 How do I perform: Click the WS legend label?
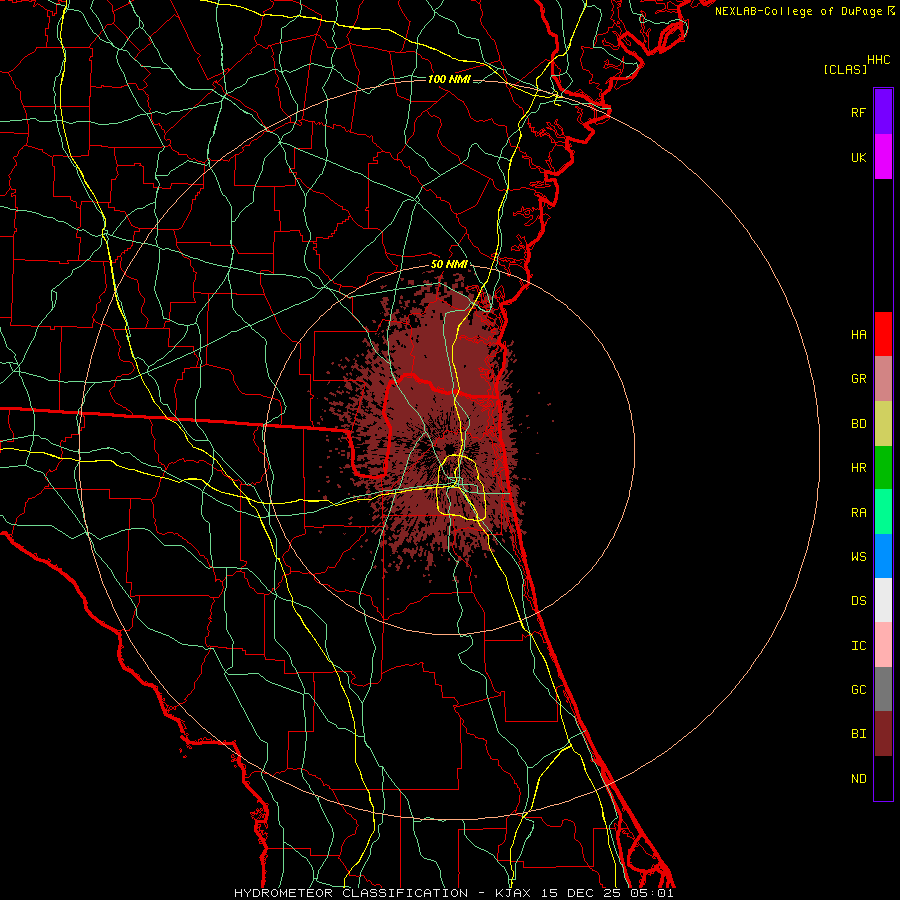coord(858,556)
